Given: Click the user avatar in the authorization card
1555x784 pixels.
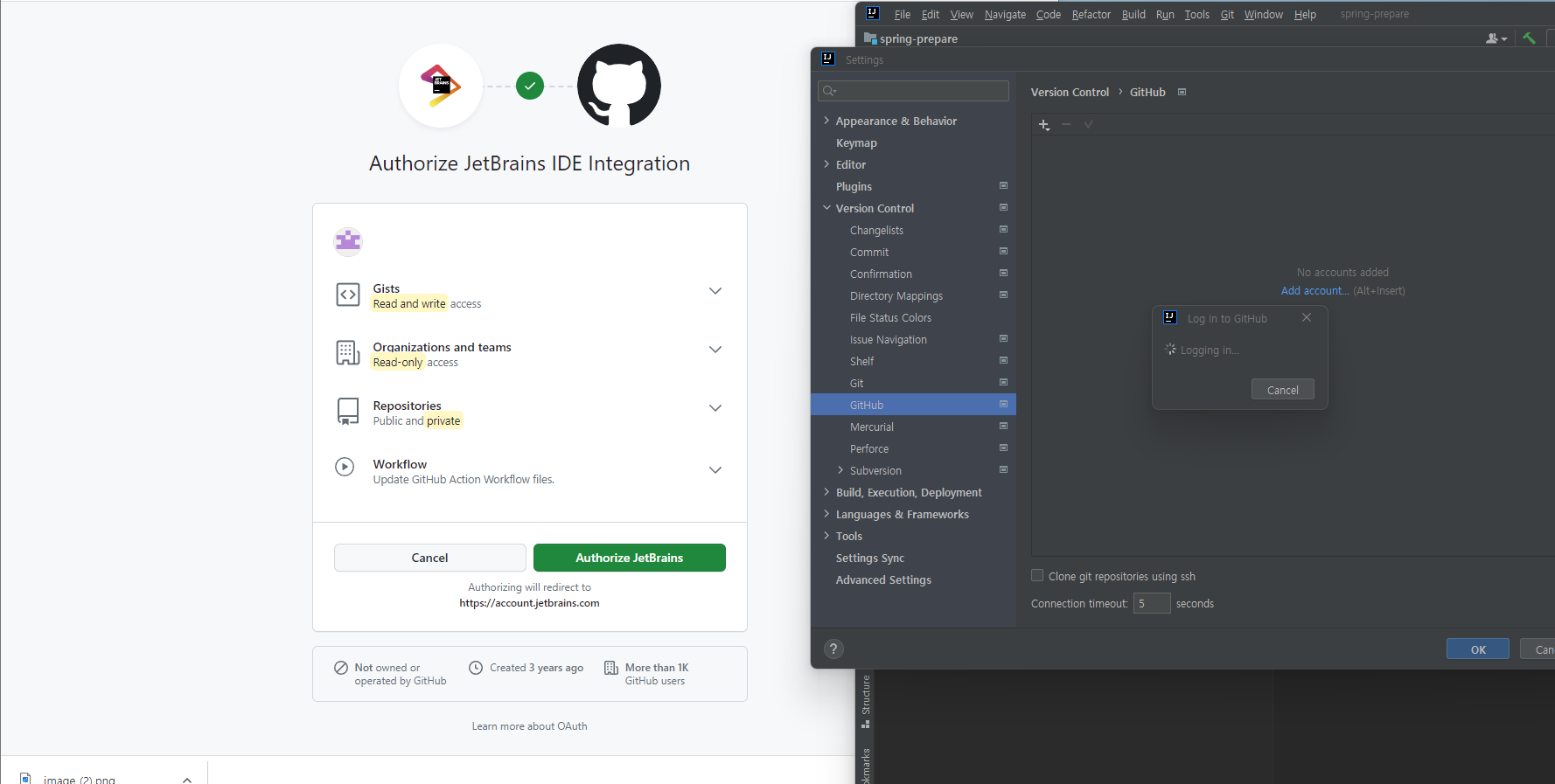Looking at the screenshot, I should click(x=348, y=240).
